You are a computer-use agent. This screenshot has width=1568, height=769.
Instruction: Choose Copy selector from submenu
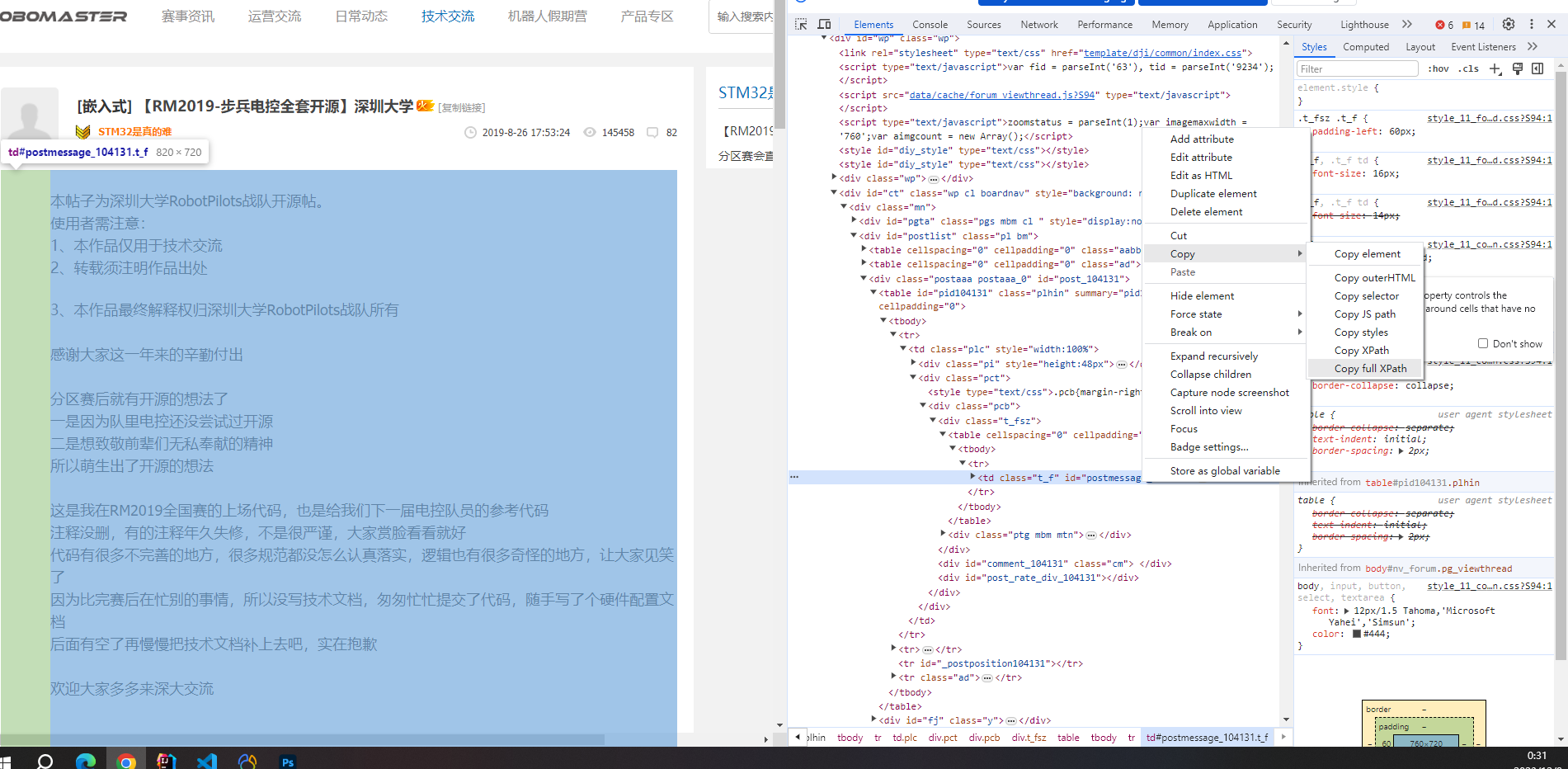[x=1366, y=295]
